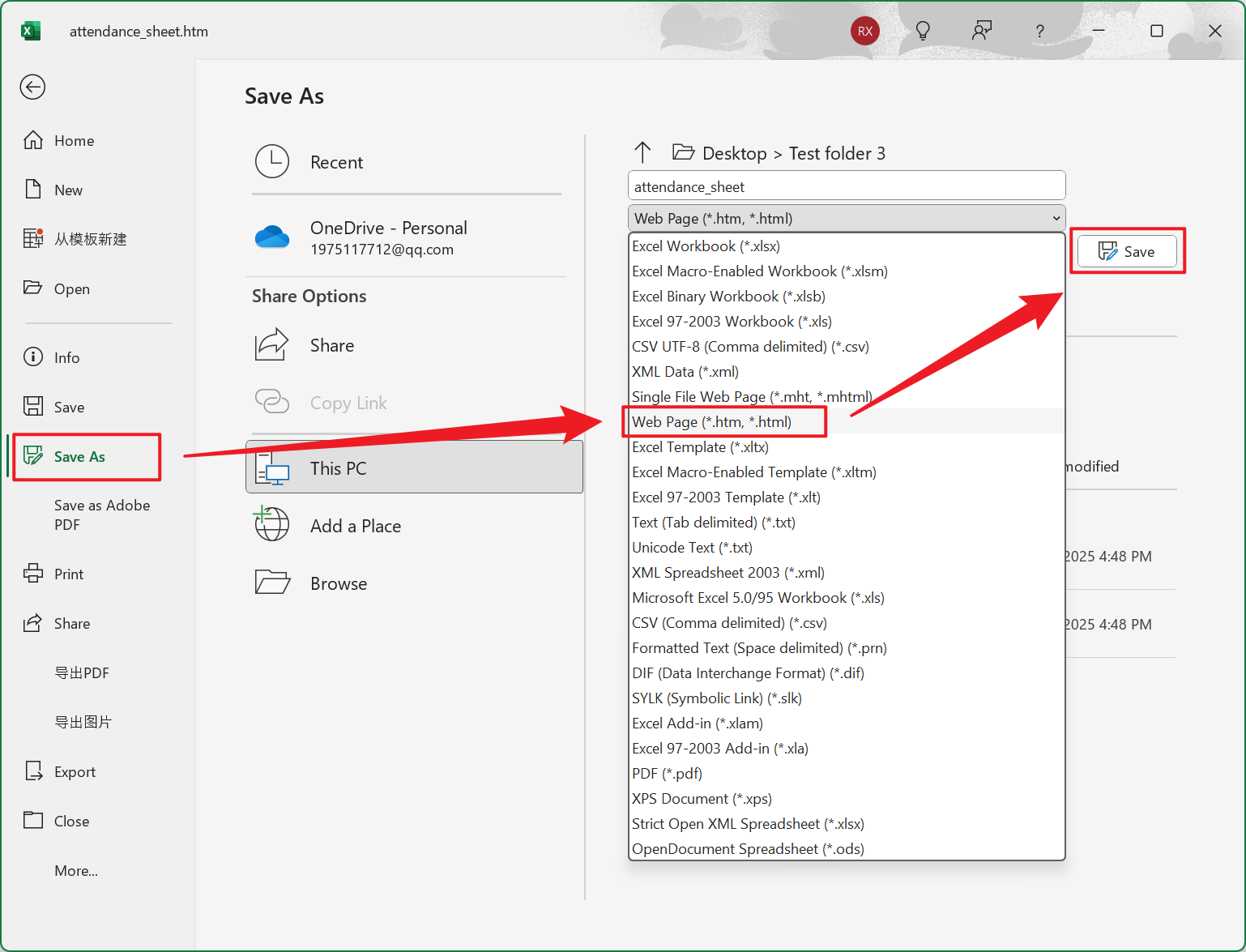Open the Info menu item

point(66,357)
